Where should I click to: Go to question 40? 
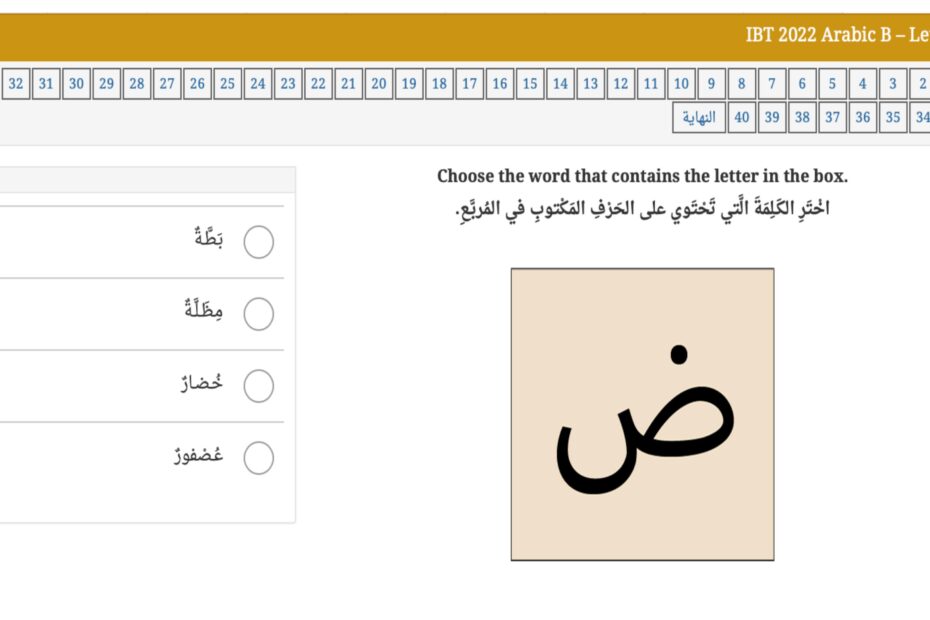click(x=741, y=117)
